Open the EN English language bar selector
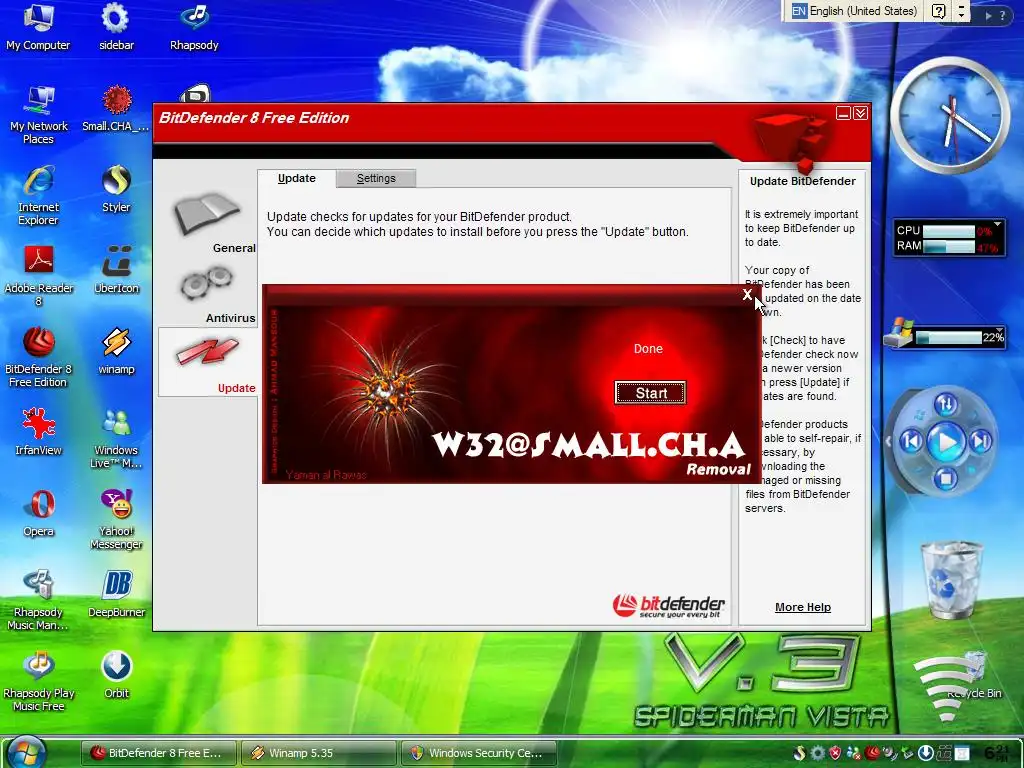Screen dimensions: 1024x768 pyautogui.click(x=854, y=11)
